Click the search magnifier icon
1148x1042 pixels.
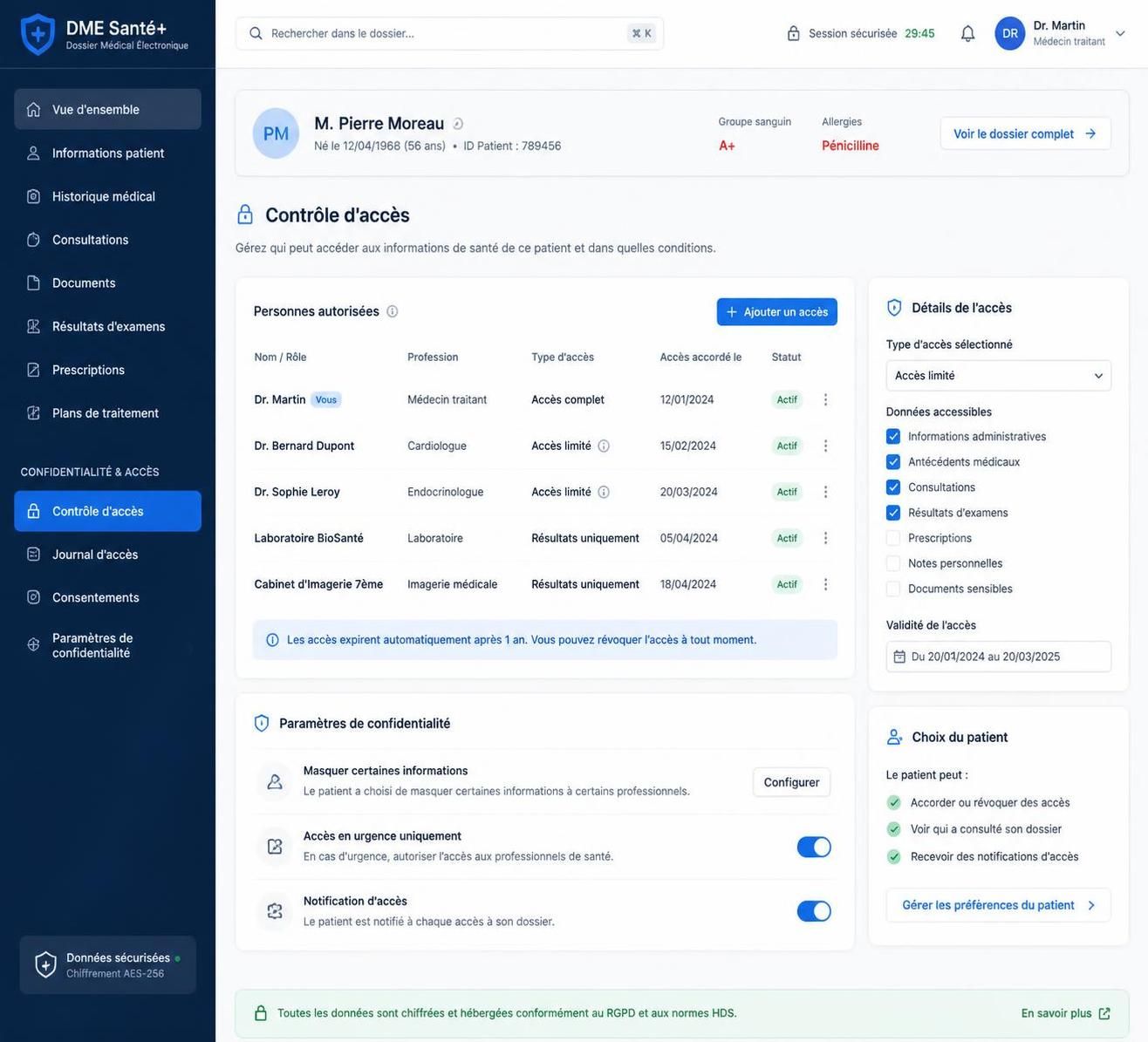pos(256,34)
